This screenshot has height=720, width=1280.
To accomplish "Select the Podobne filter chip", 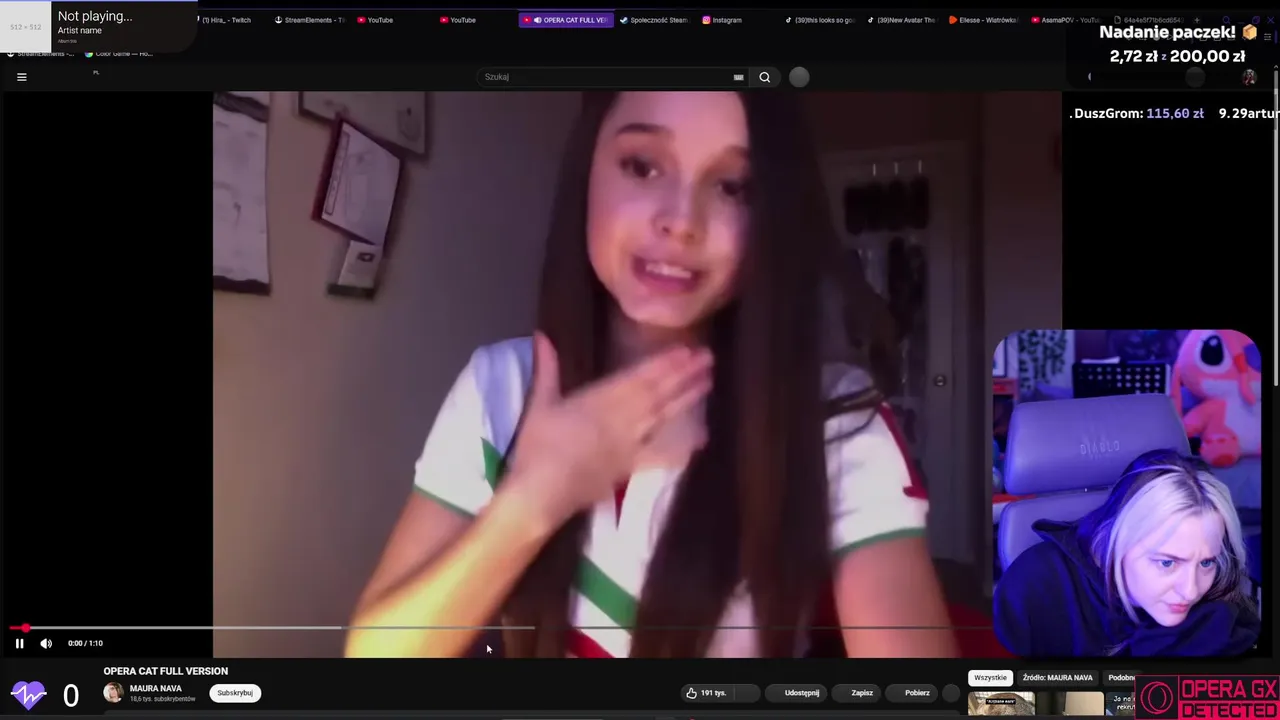I will pos(1121,678).
